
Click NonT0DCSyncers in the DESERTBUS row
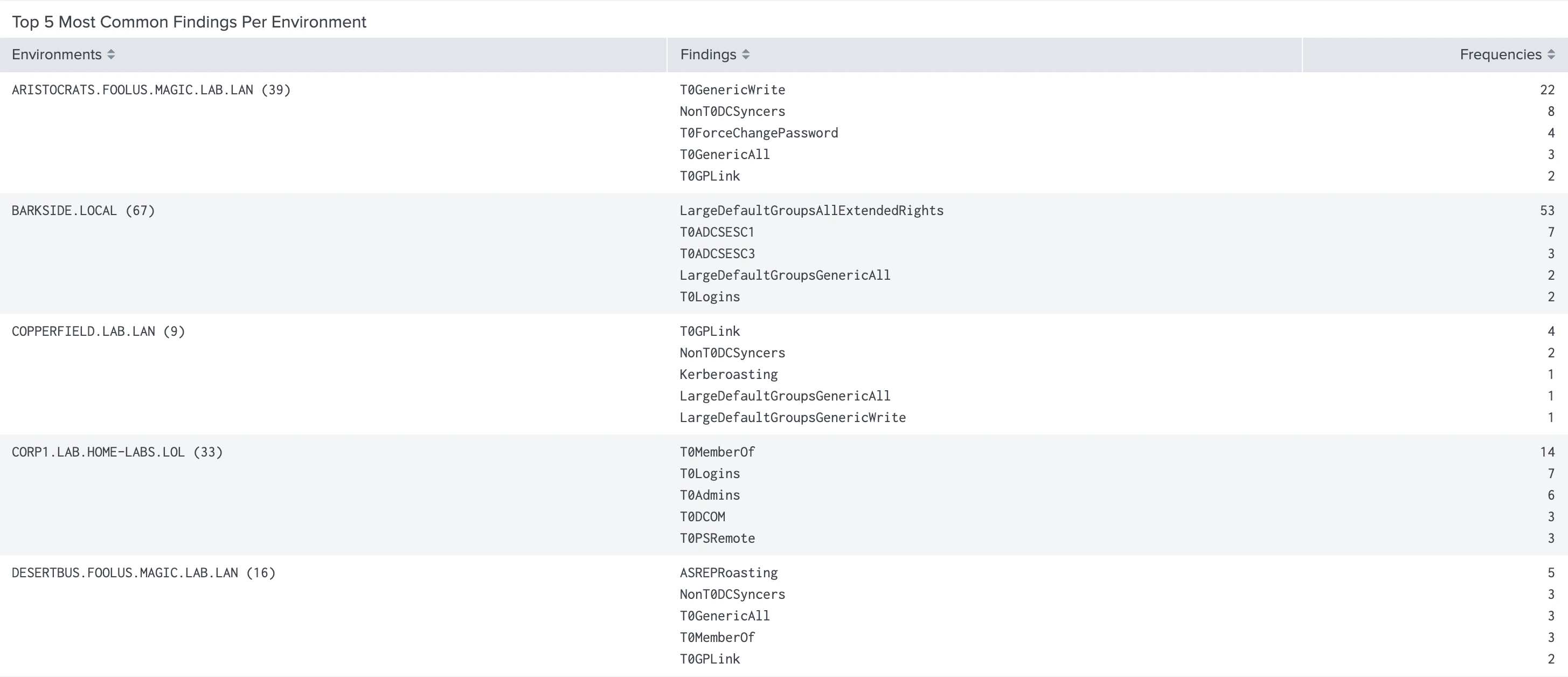pyautogui.click(x=732, y=594)
